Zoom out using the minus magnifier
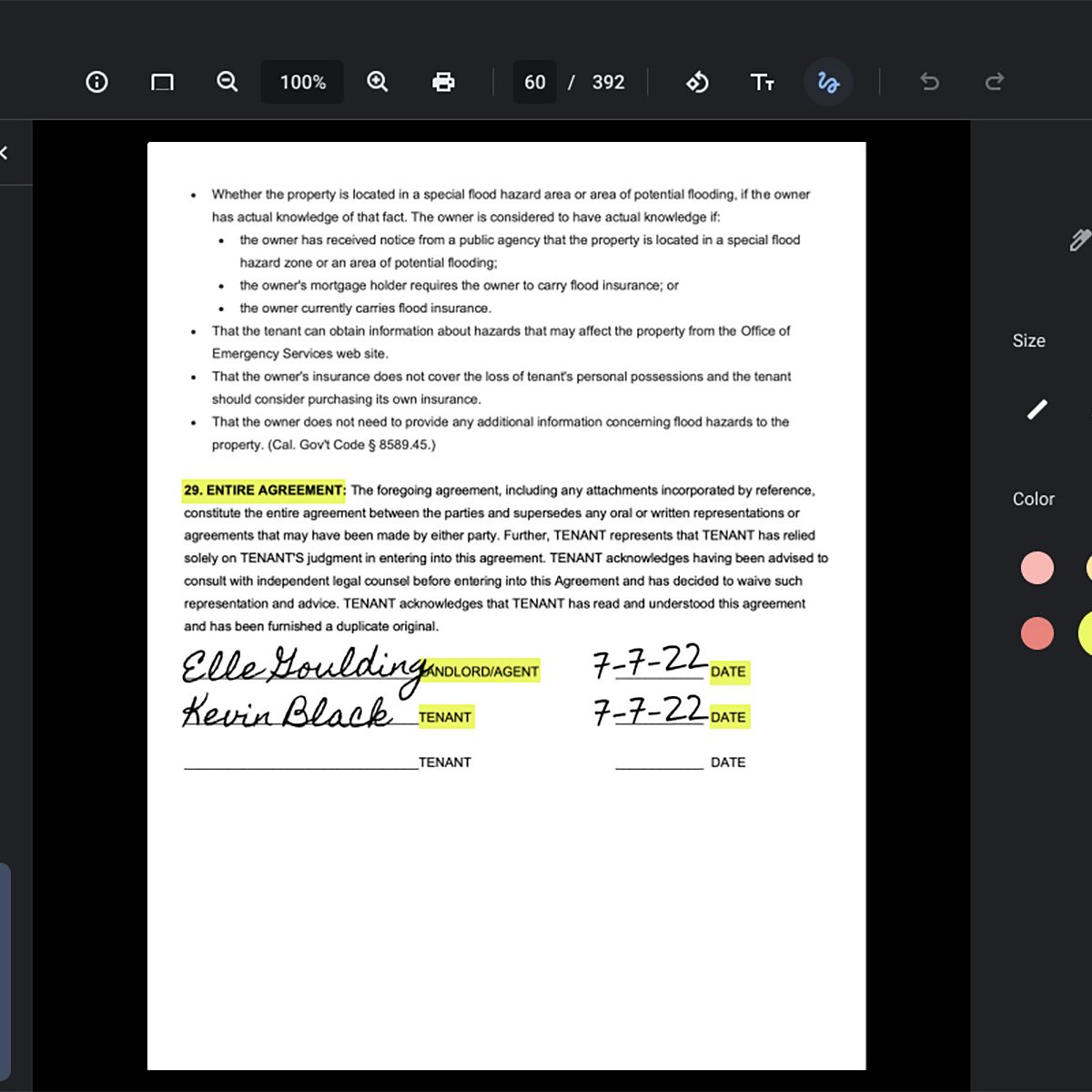This screenshot has width=1092, height=1092. [x=227, y=82]
